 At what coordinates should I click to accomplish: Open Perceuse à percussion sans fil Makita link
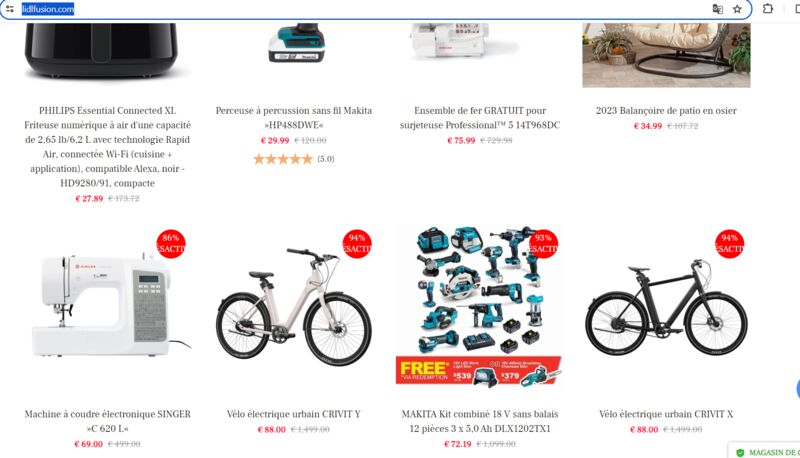point(293,117)
